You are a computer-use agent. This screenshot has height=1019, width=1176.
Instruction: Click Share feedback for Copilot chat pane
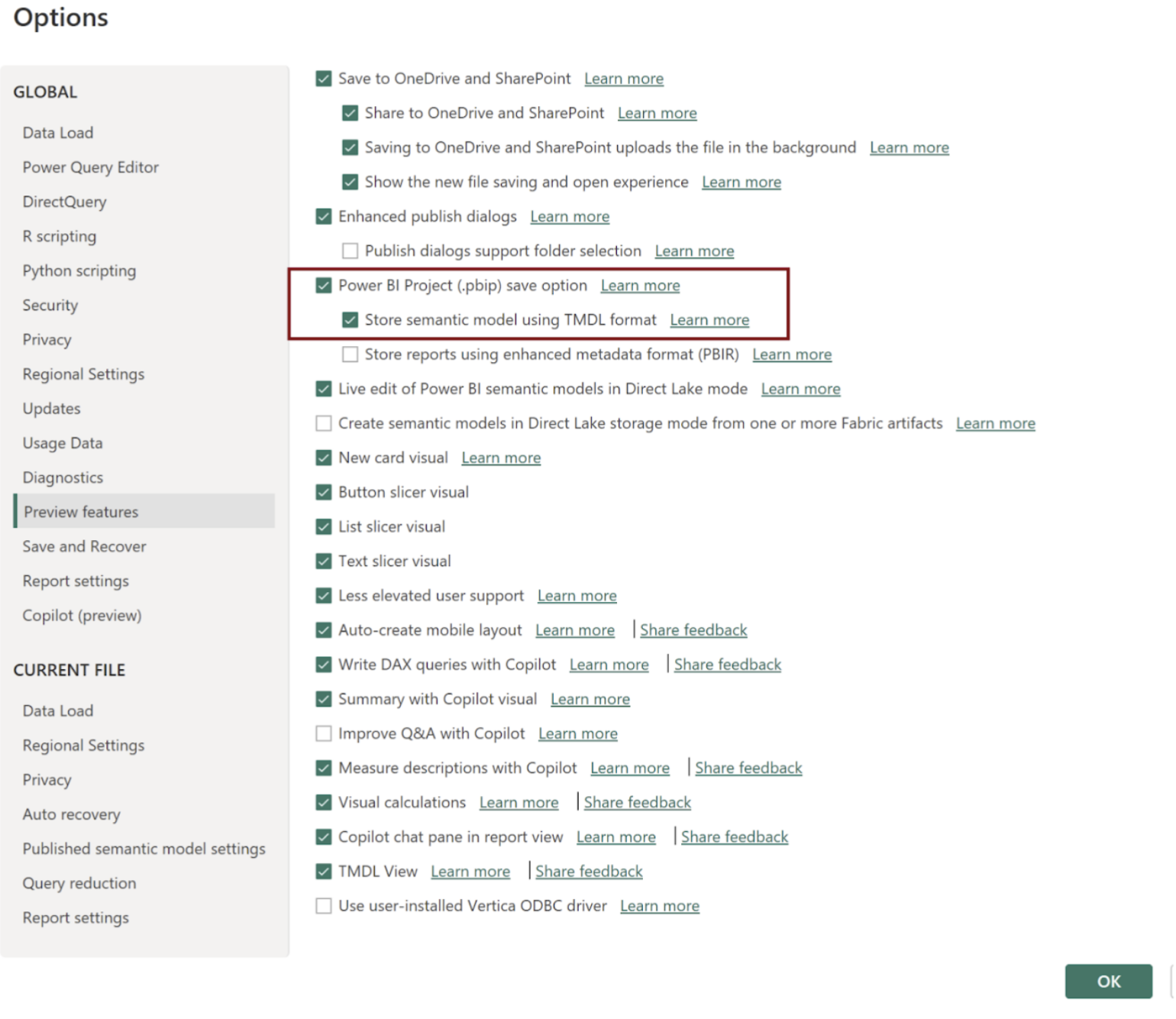734,837
